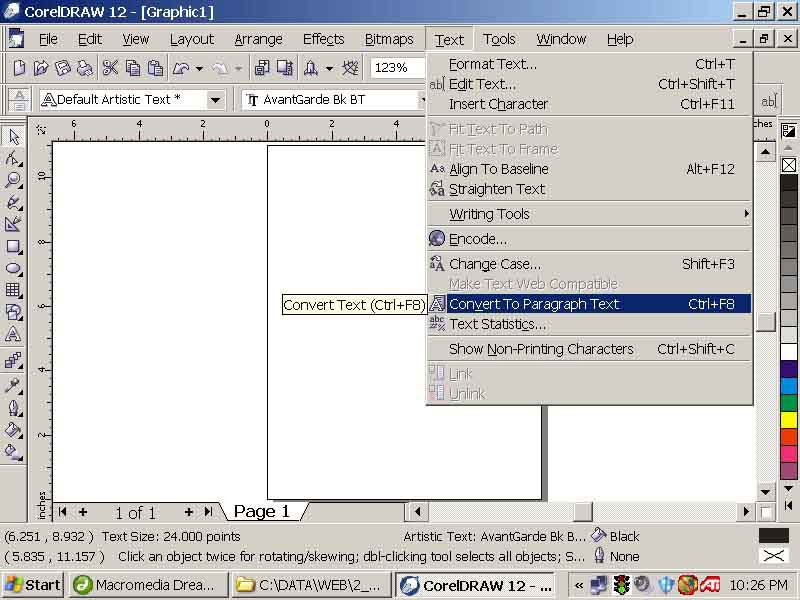Choose Change Case... menu entry

click(x=590, y=264)
